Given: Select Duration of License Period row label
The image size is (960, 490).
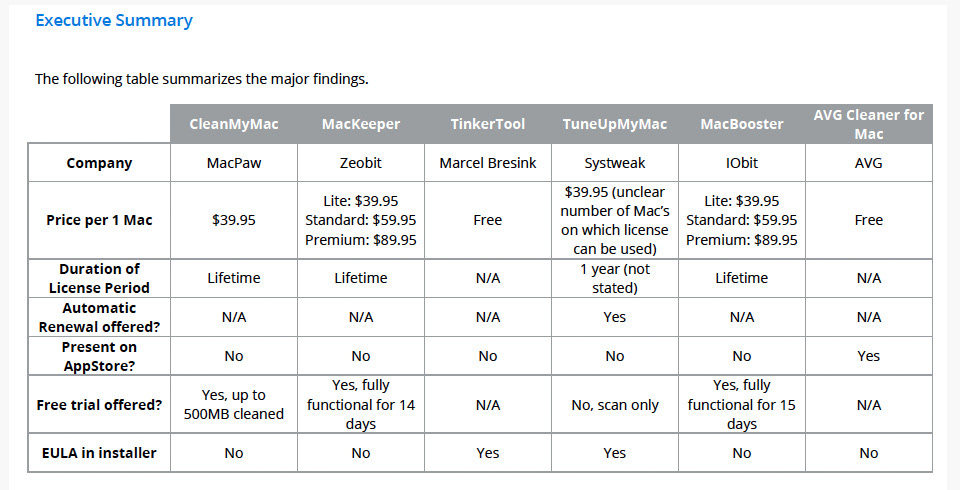Looking at the screenshot, I should (x=99, y=278).
